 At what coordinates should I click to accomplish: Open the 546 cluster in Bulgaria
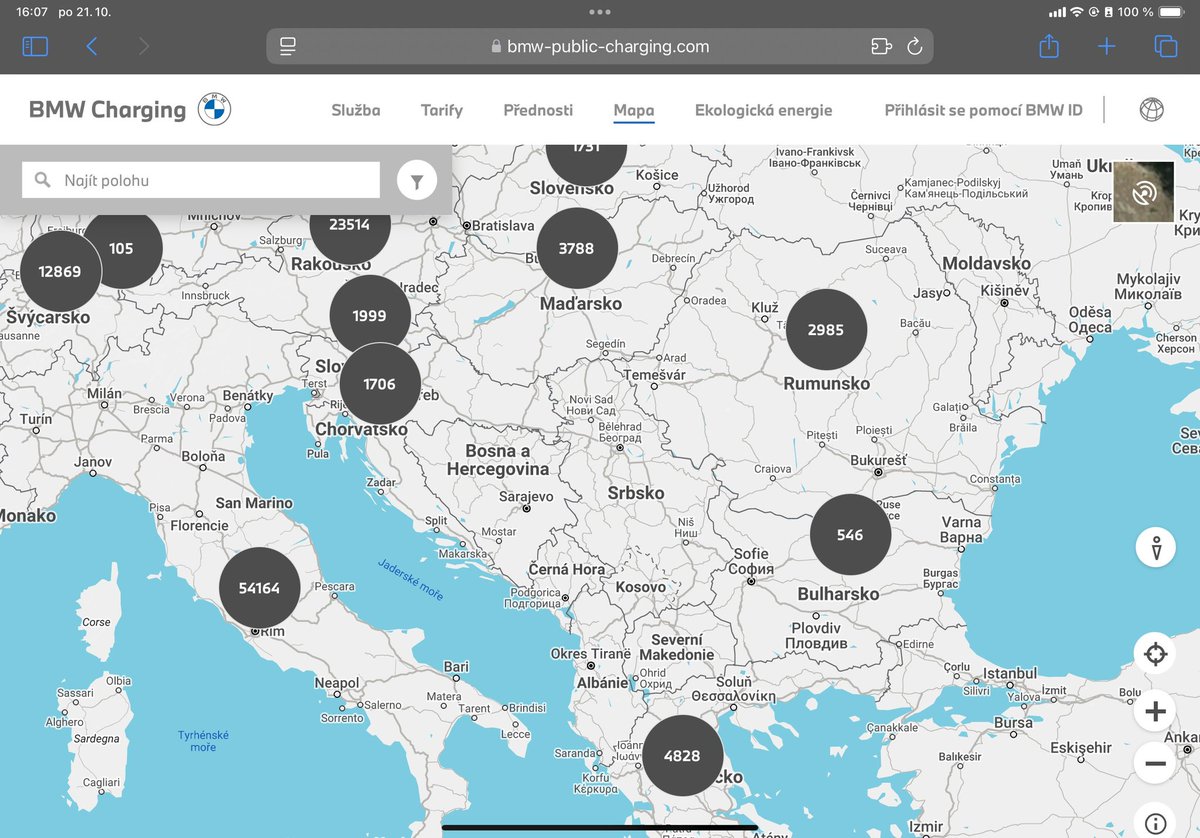[849, 535]
